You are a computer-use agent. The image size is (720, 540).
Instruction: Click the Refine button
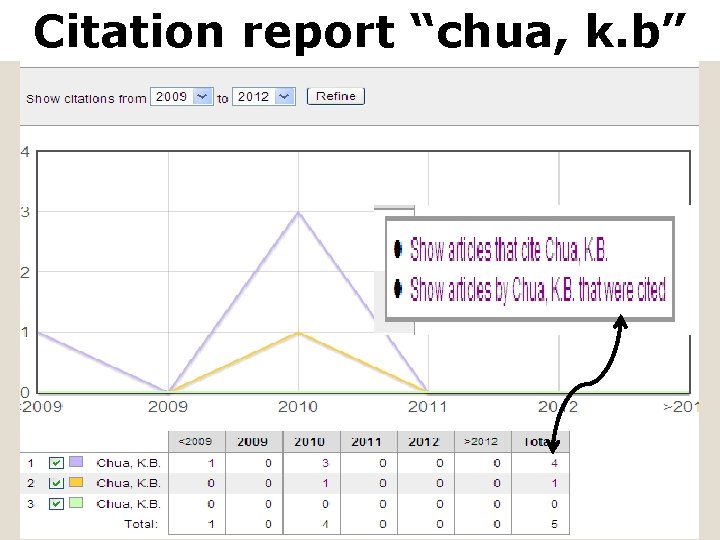pos(336,96)
